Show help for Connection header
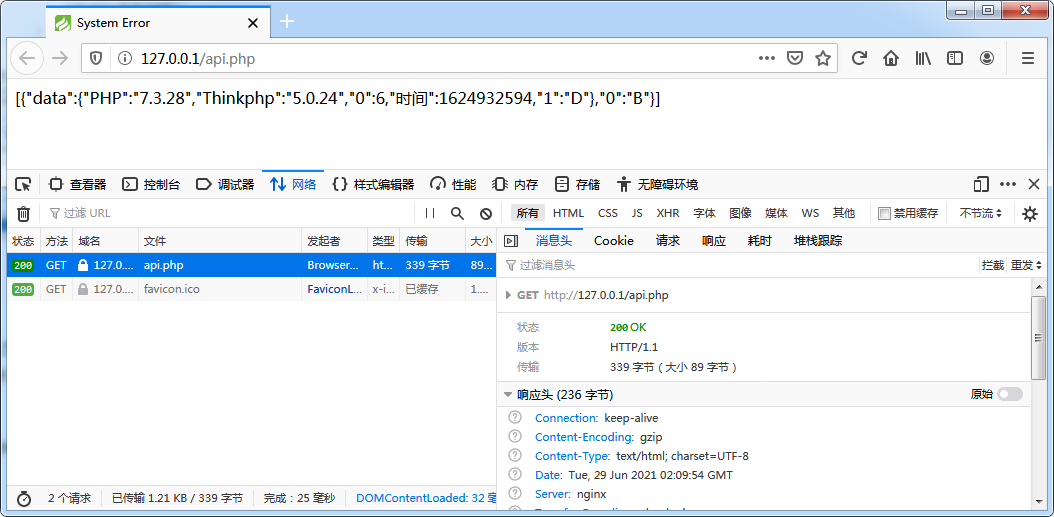Screen dimensions: 1054x517 point(515,418)
